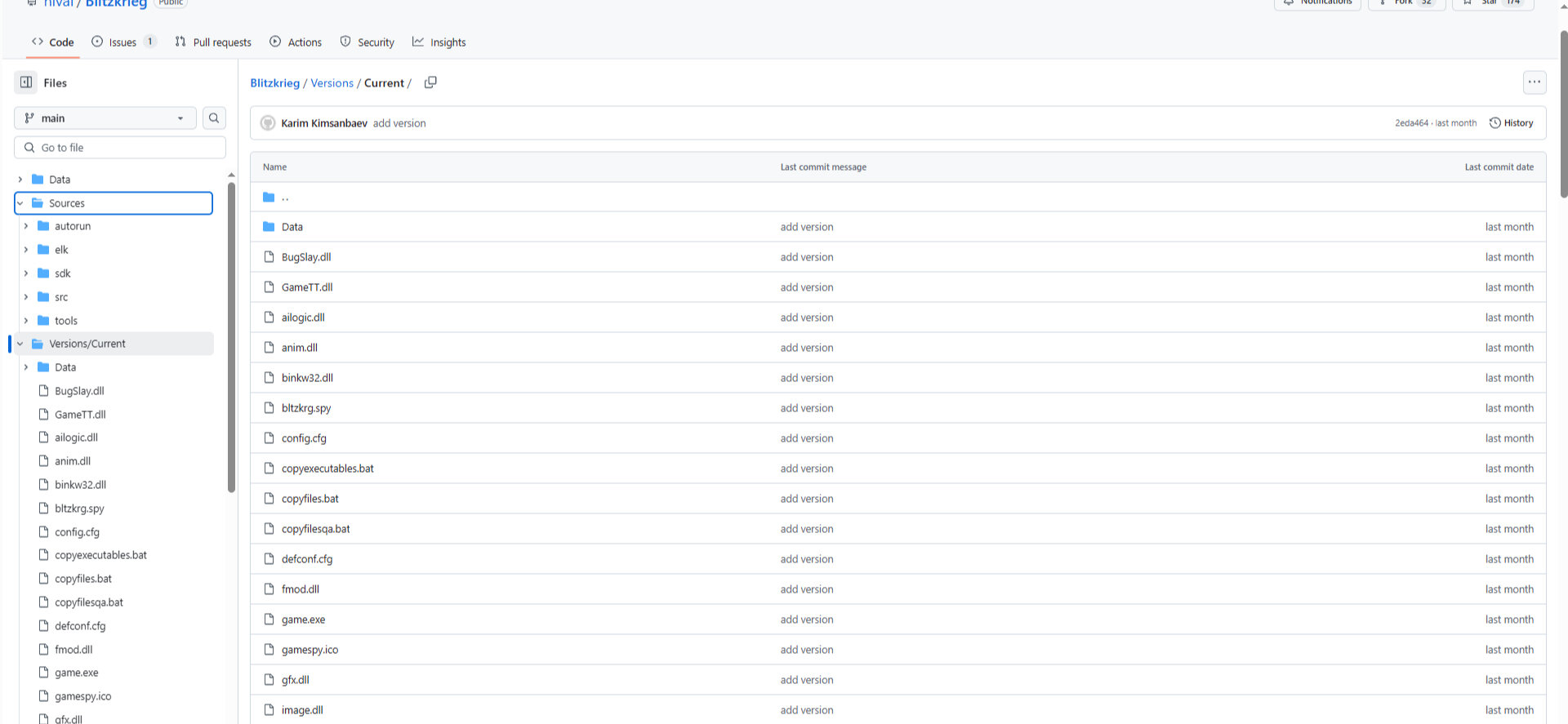The image size is (1568, 724).
Task: Open copyexecutables.bat in file table
Action: (x=327, y=469)
